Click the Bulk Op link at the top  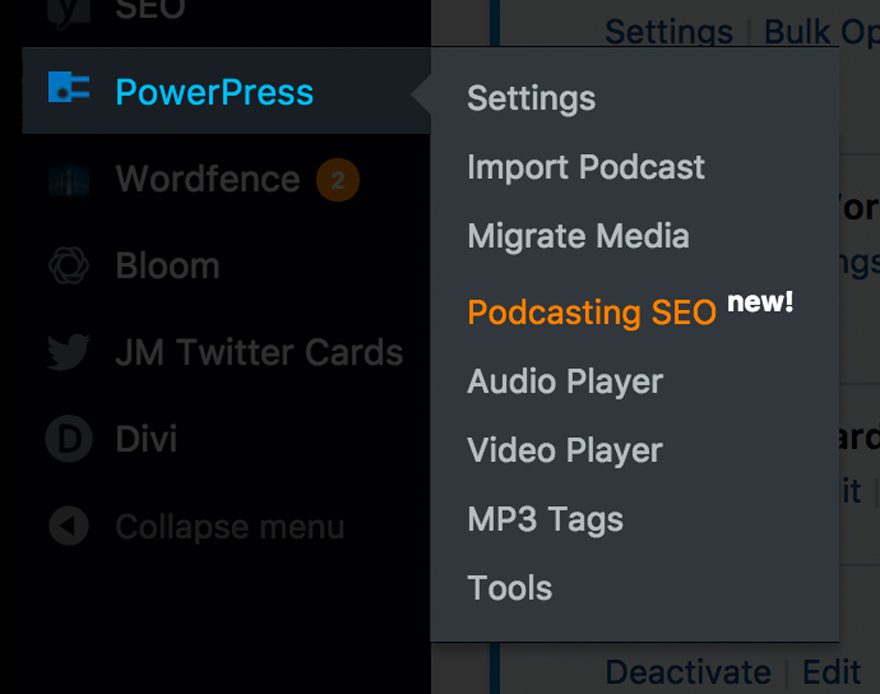coord(824,31)
